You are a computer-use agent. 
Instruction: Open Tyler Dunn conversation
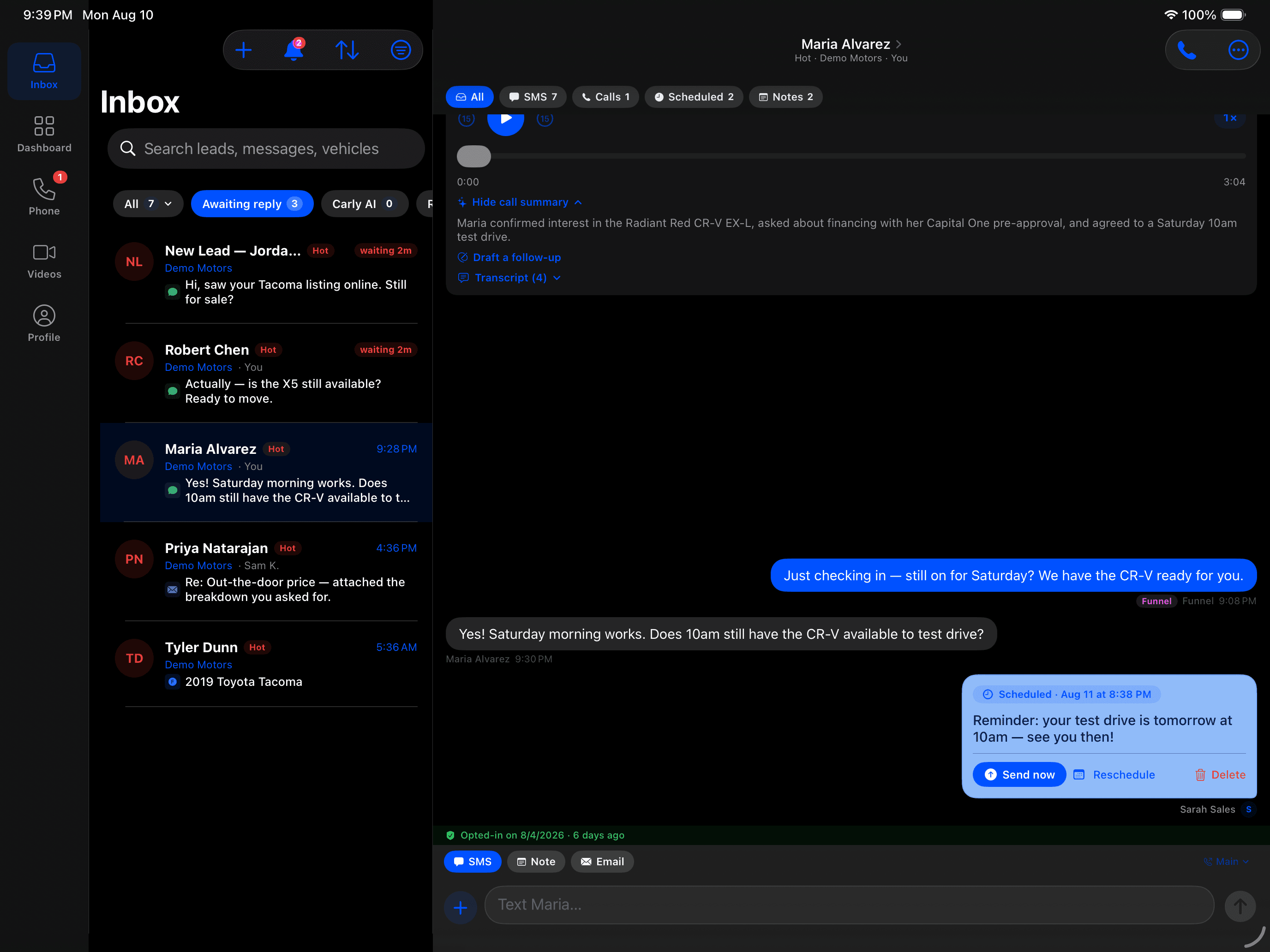(266, 664)
